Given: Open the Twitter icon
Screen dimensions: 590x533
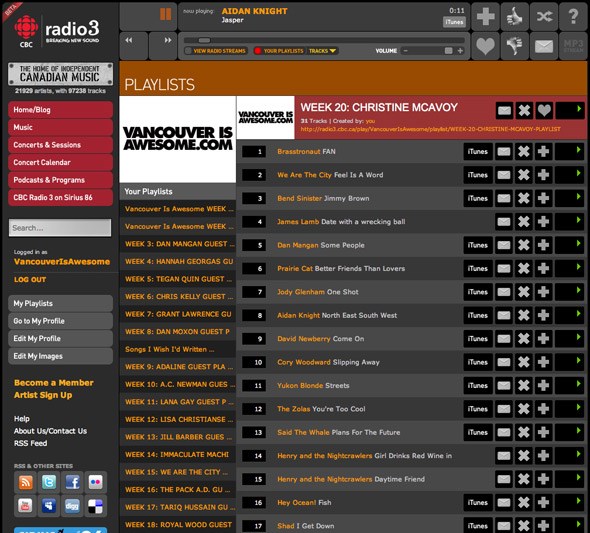Looking at the screenshot, I should pyautogui.click(x=49, y=482).
